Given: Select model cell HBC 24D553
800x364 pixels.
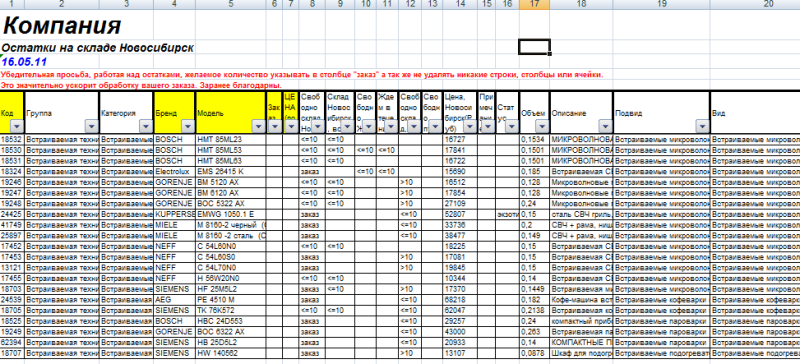Looking at the screenshot, I should tap(231, 321).
